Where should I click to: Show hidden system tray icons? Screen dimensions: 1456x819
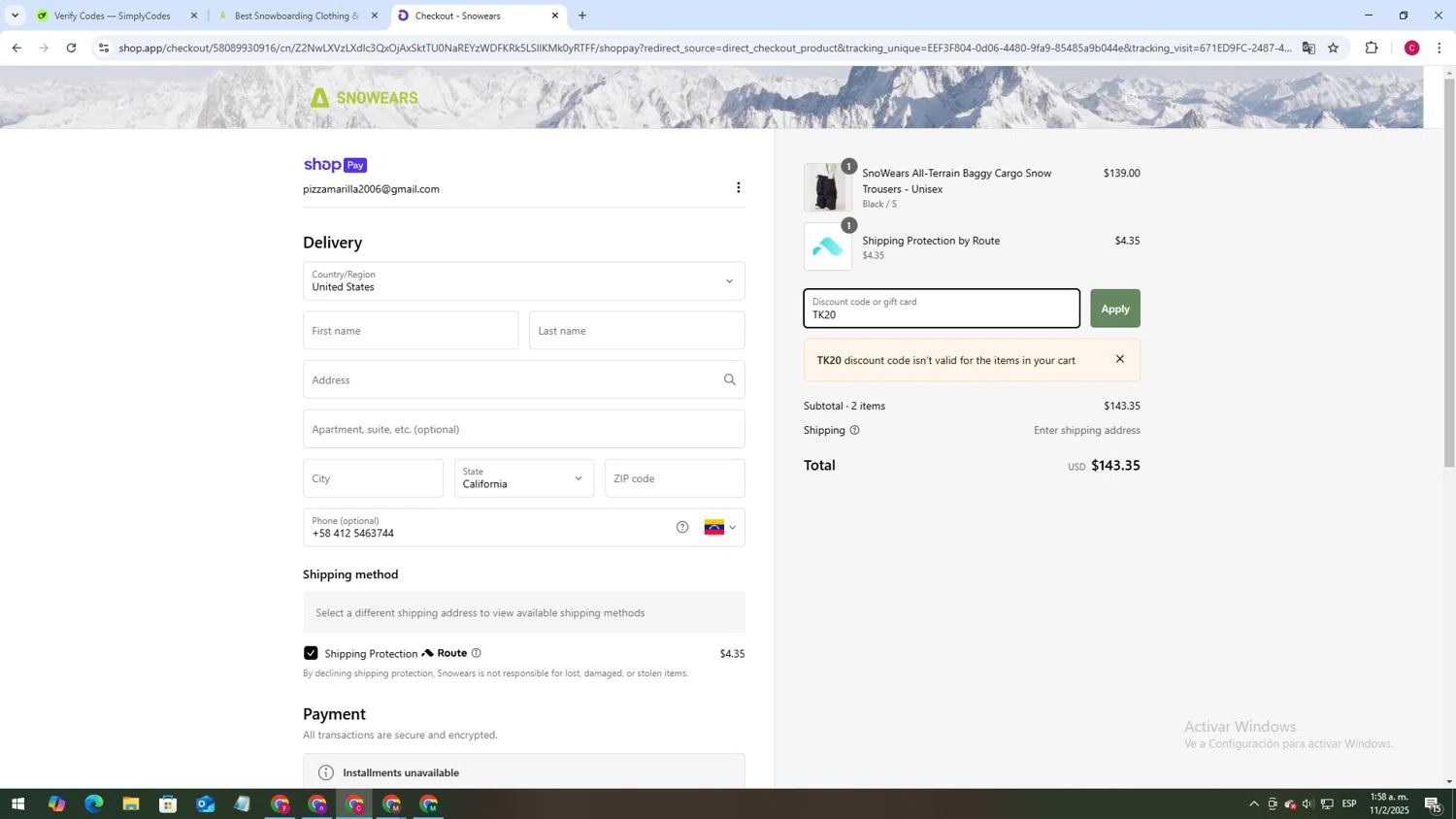(x=1253, y=804)
